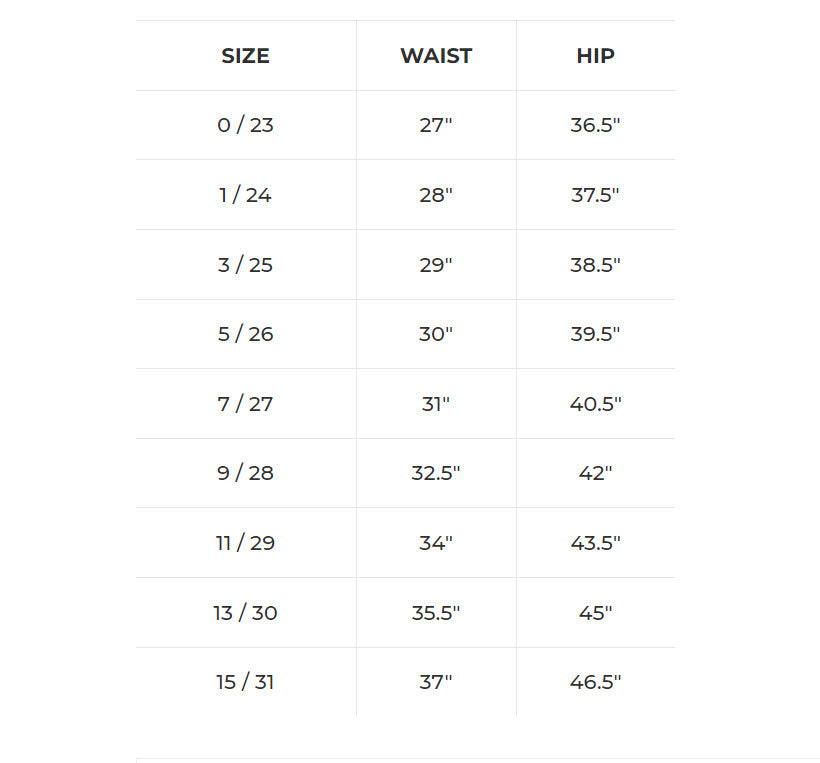Select the 0 / 23 size cell

245,125
